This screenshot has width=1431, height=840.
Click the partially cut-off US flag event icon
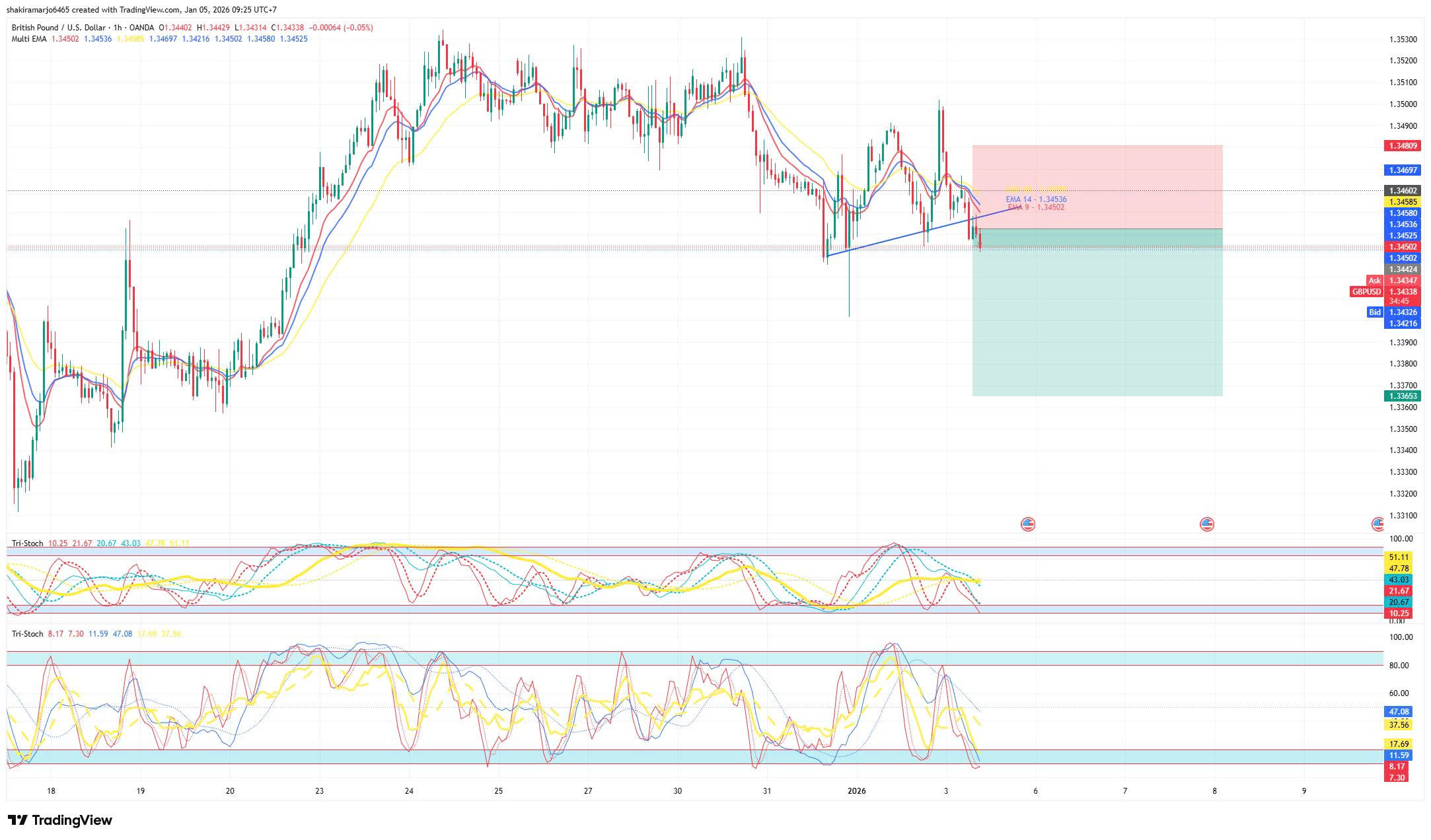(x=1378, y=524)
